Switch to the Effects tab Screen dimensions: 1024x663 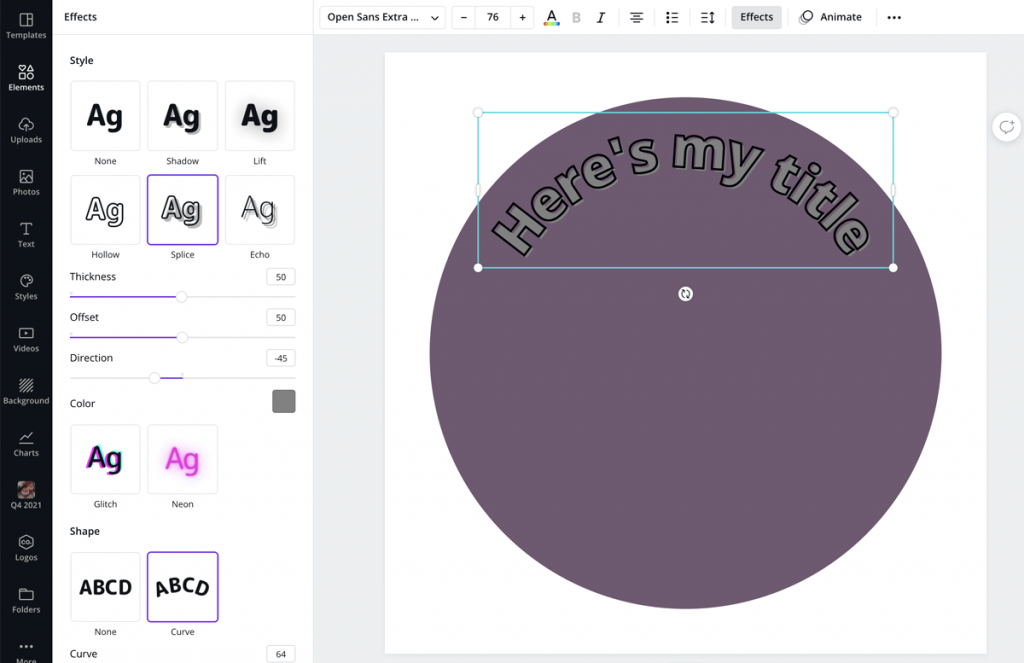coord(756,17)
